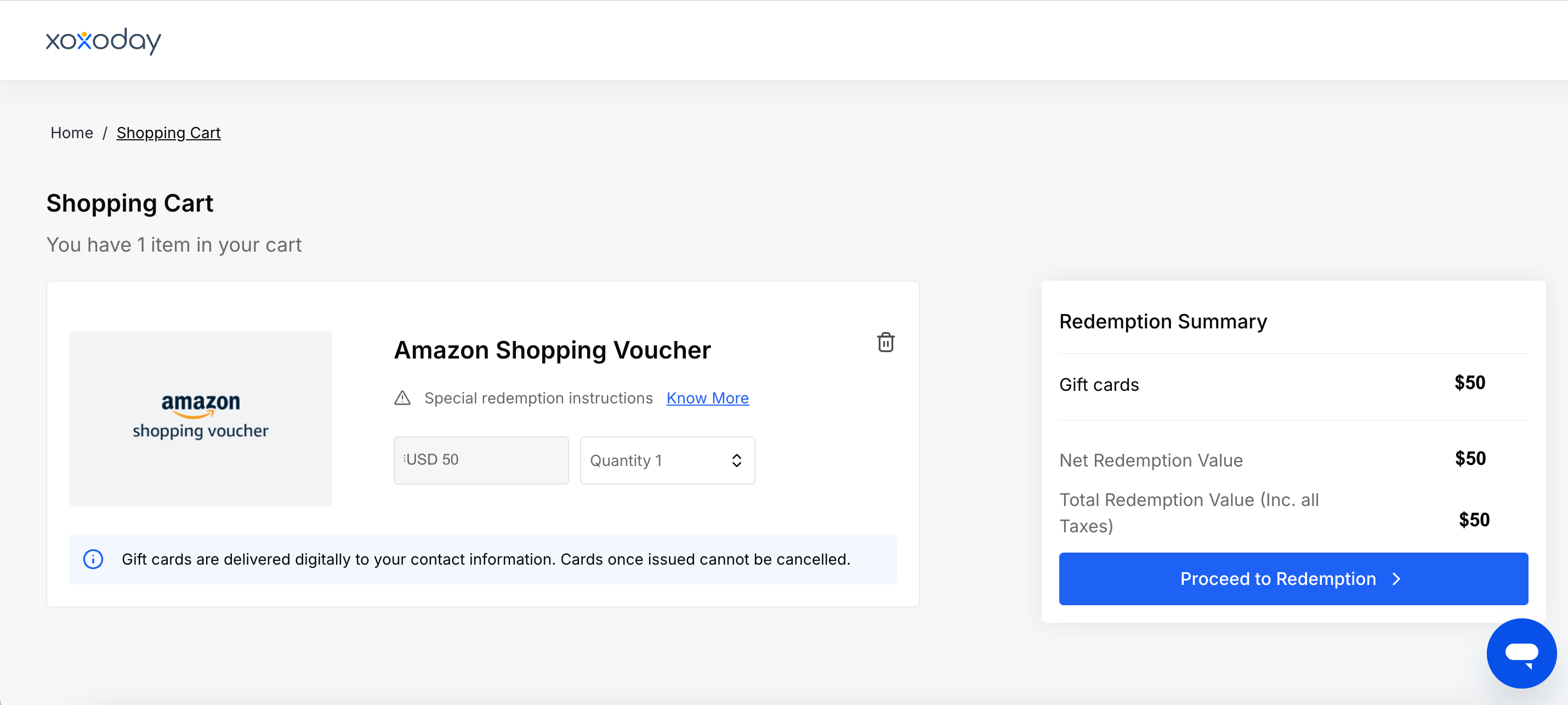Click the warning triangle beside redemption instructions
Viewport: 1568px width, 705px height.
pos(402,398)
